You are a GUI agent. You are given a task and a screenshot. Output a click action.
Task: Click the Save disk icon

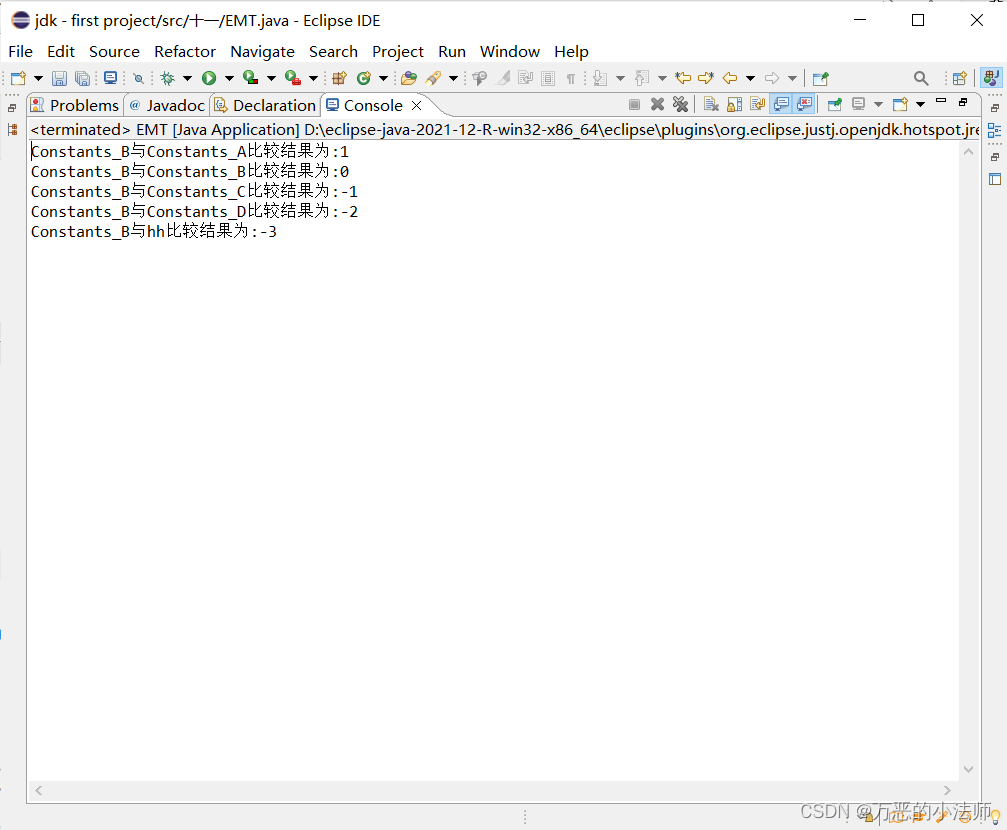(x=59, y=78)
